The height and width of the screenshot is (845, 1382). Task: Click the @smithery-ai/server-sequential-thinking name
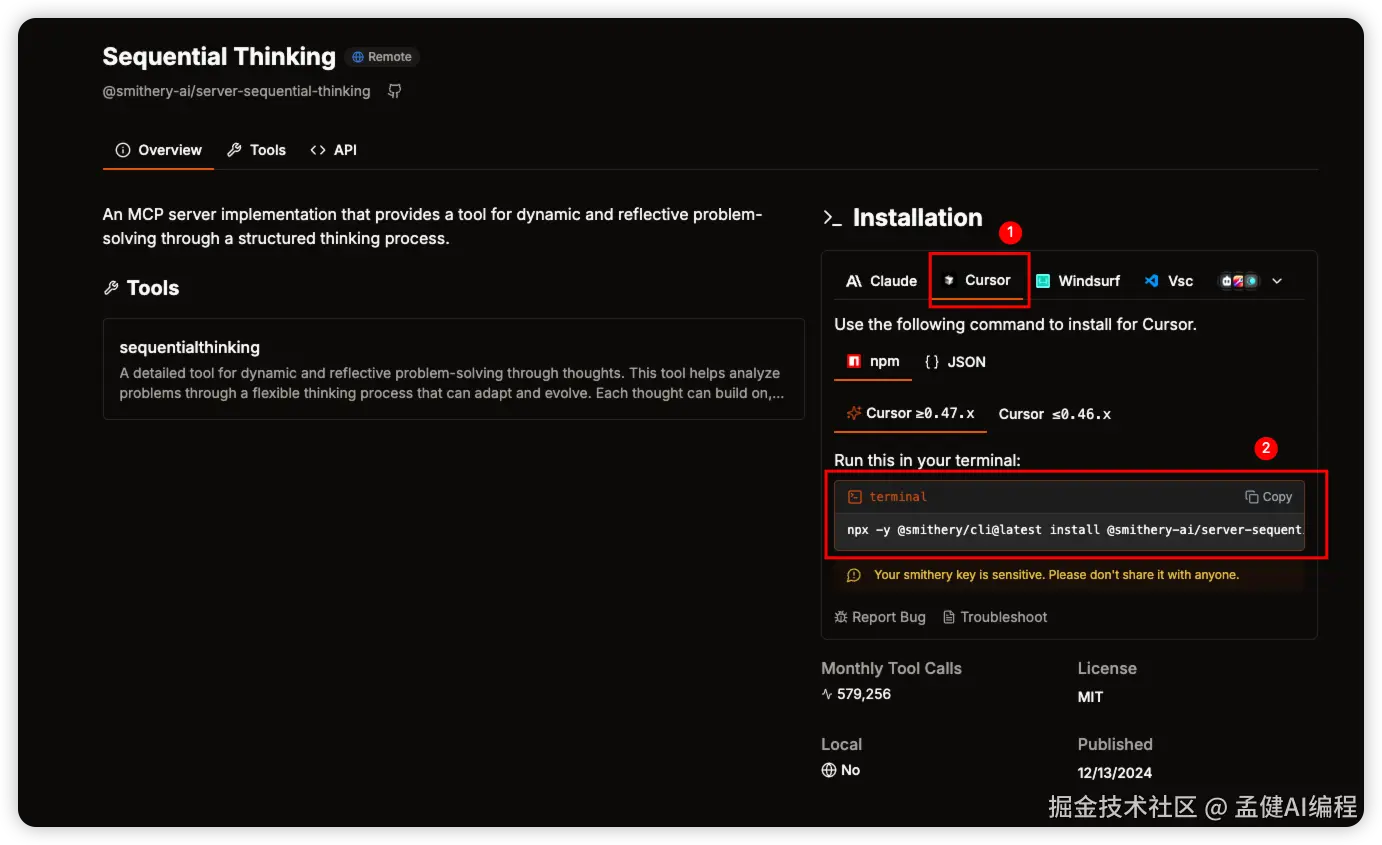(x=237, y=91)
